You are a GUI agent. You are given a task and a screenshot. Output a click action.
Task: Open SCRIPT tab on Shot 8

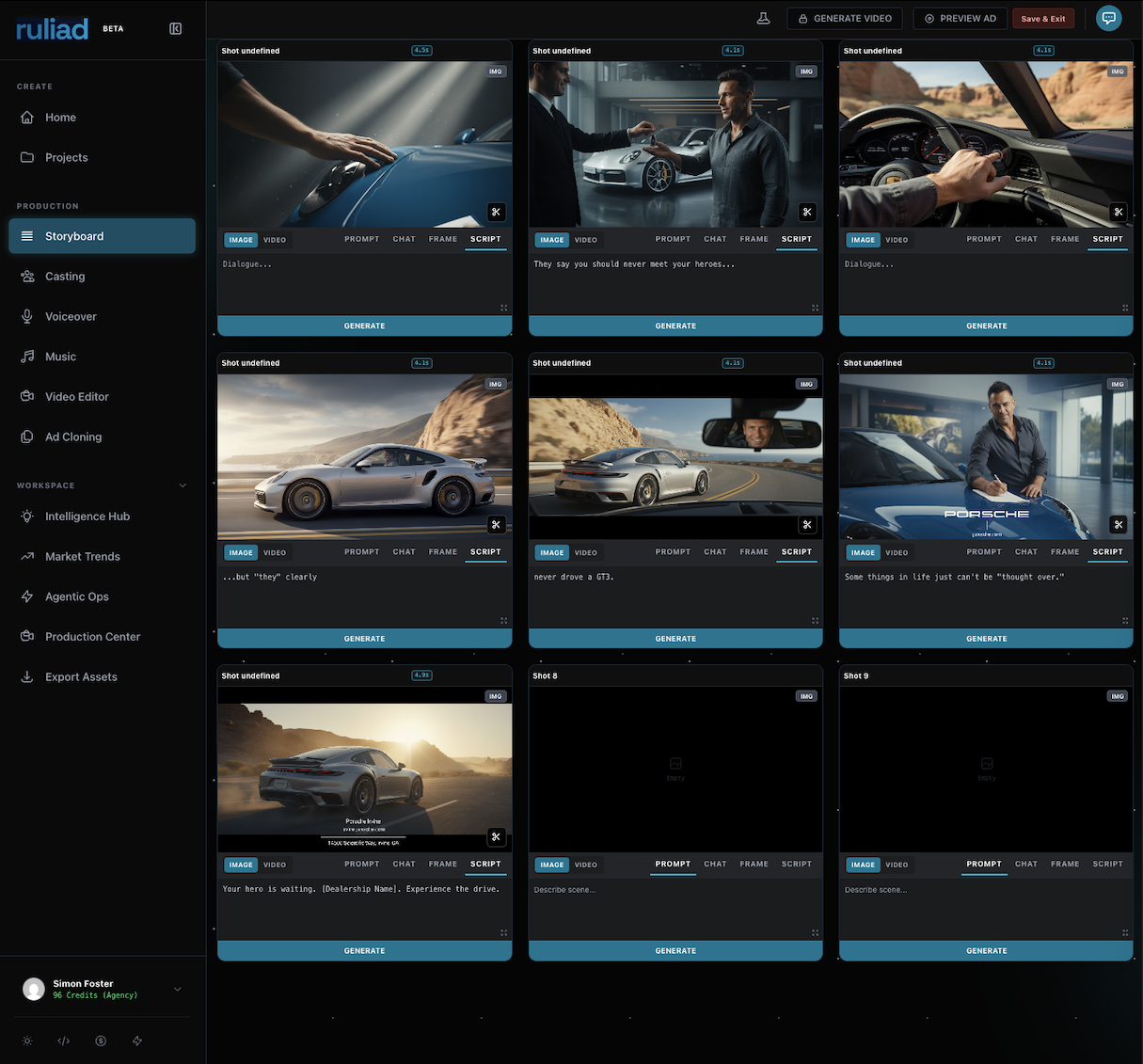[797, 864]
